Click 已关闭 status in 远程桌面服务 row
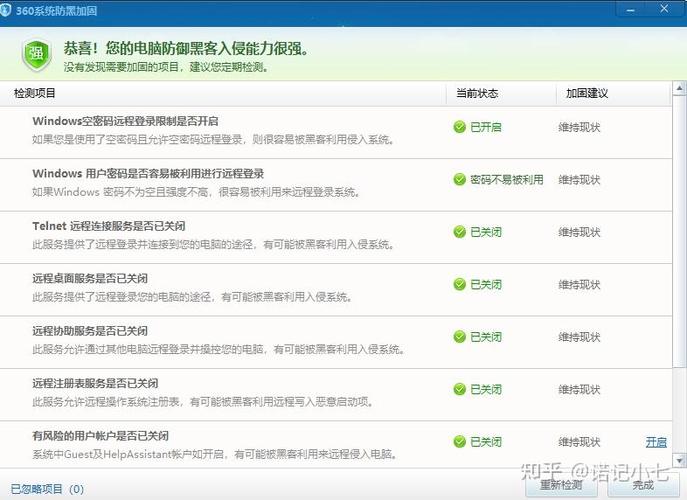This screenshot has width=687, height=500. (x=486, y=284)
